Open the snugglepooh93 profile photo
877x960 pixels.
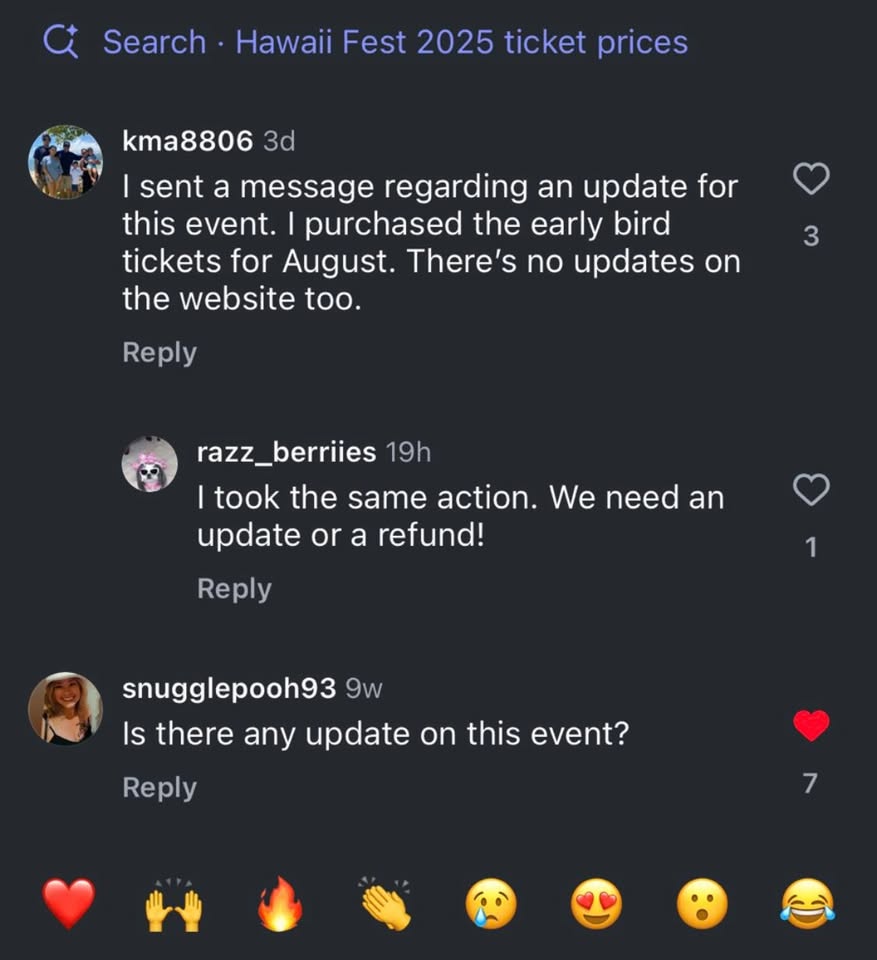(x=65, y=709)
